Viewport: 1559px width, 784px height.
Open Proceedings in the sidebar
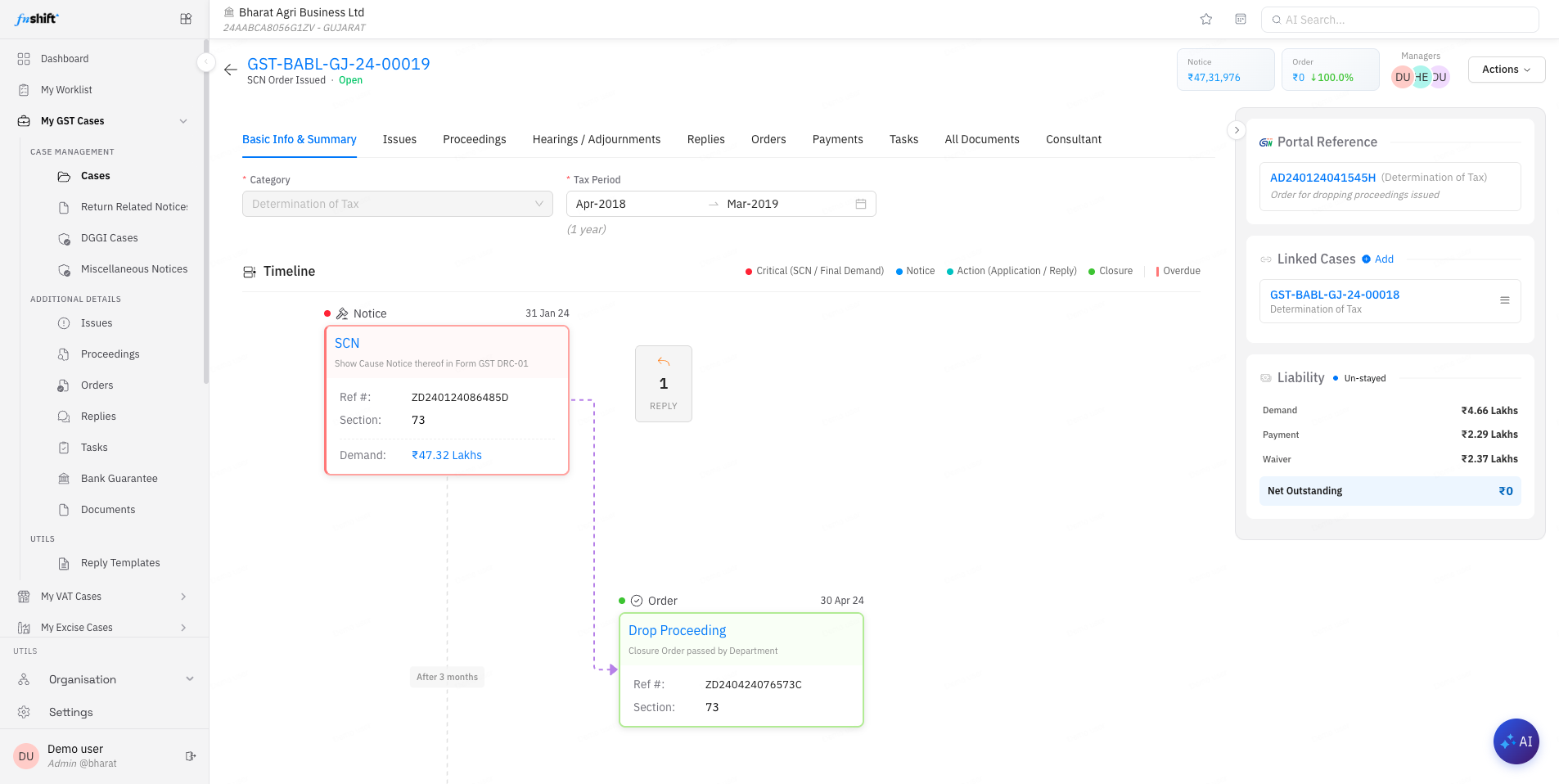110,354
